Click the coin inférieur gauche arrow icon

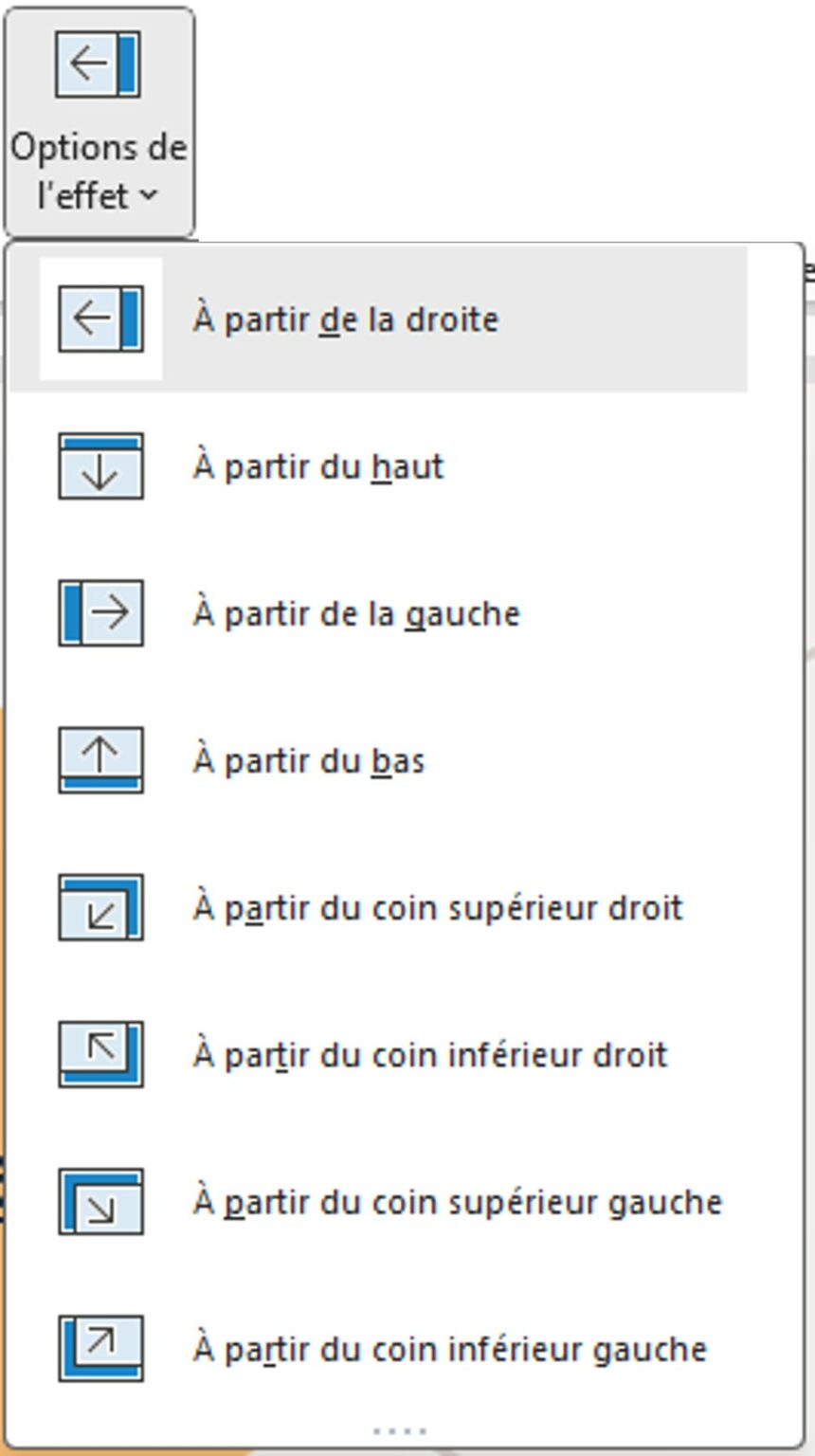point(99,1347)
